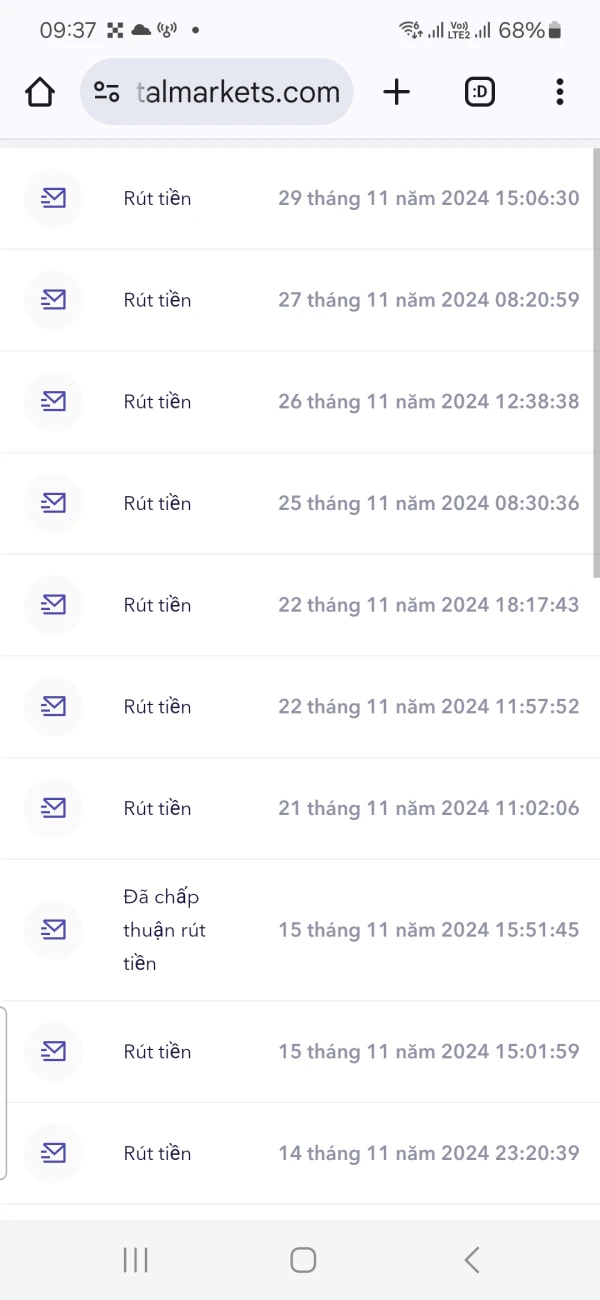This screenshot has height=1300, width=600.
Task: Open the Home icon in the browser toolbar
Action: tap(39, 91)
